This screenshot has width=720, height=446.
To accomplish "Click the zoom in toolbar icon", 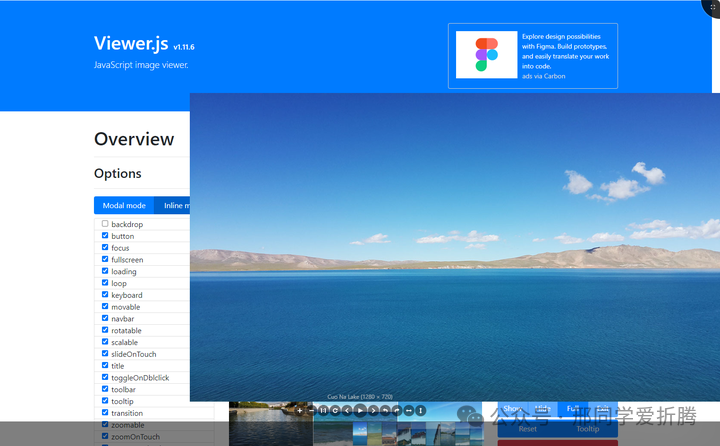I will click(299, 410).
